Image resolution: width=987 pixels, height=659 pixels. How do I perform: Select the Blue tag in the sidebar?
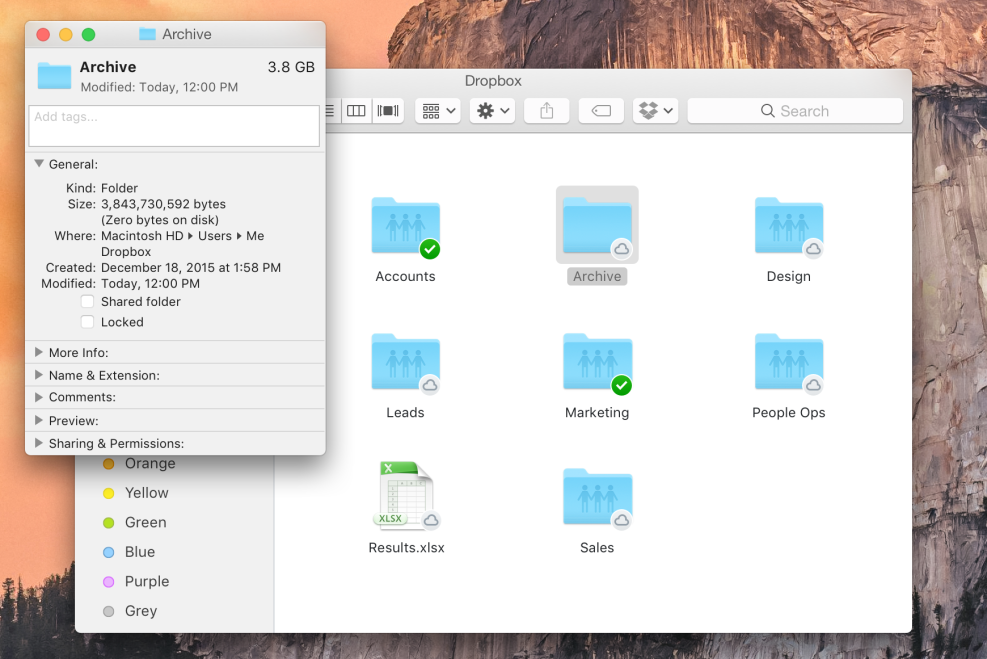[x=146, y=551]
